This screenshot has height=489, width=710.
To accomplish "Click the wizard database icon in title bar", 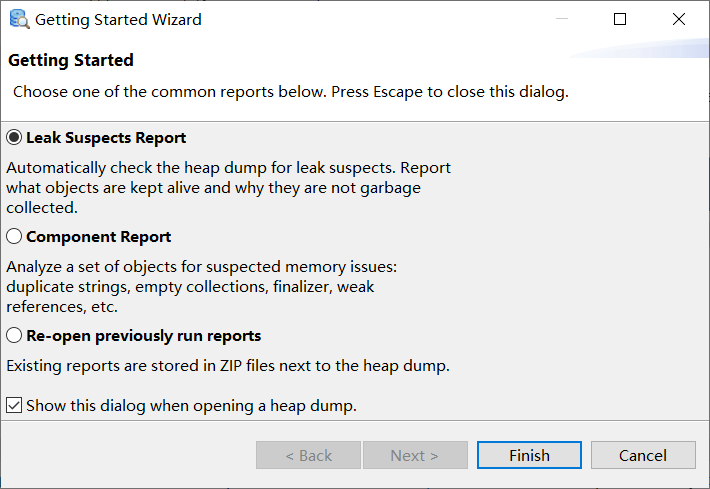I will click(x=19, y=19).
